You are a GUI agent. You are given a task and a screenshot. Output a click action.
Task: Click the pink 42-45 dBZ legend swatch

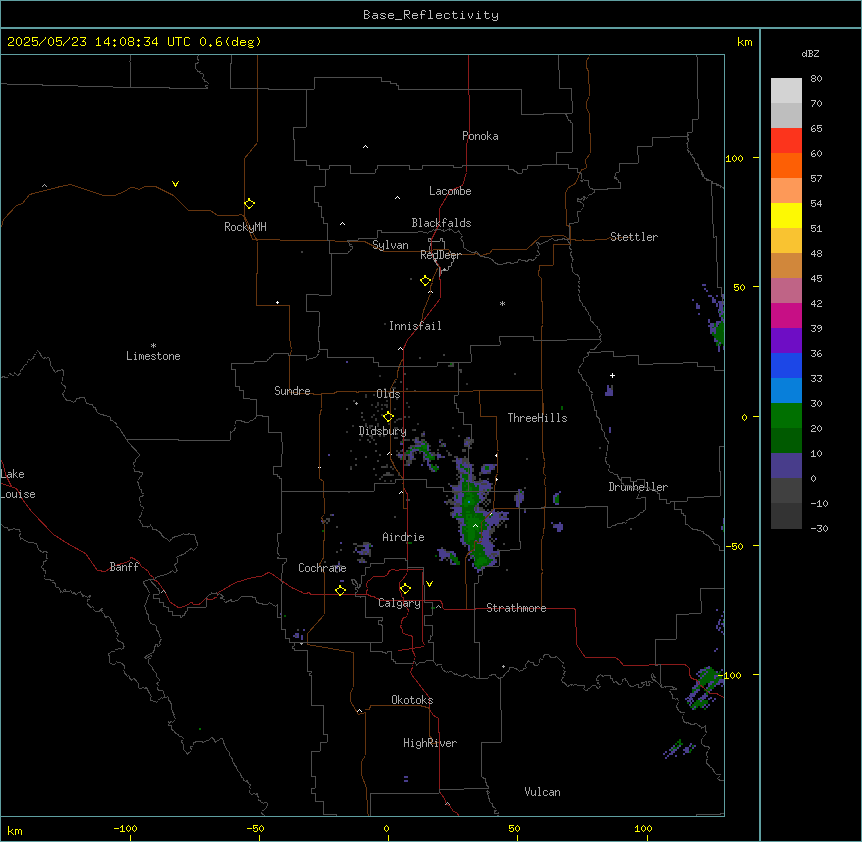[x=786, y=291]
